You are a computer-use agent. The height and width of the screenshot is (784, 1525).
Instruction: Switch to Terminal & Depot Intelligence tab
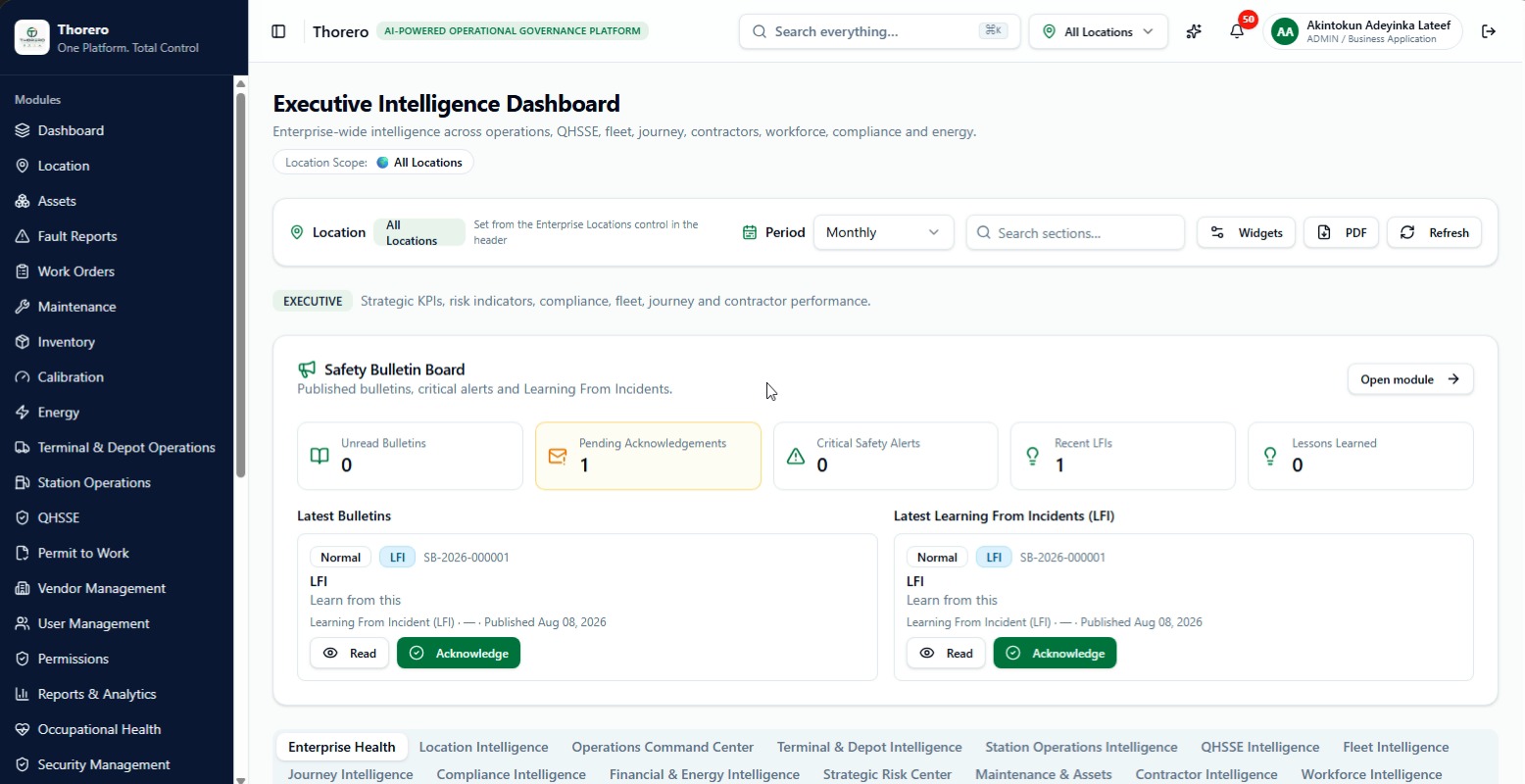pos(869,747)
